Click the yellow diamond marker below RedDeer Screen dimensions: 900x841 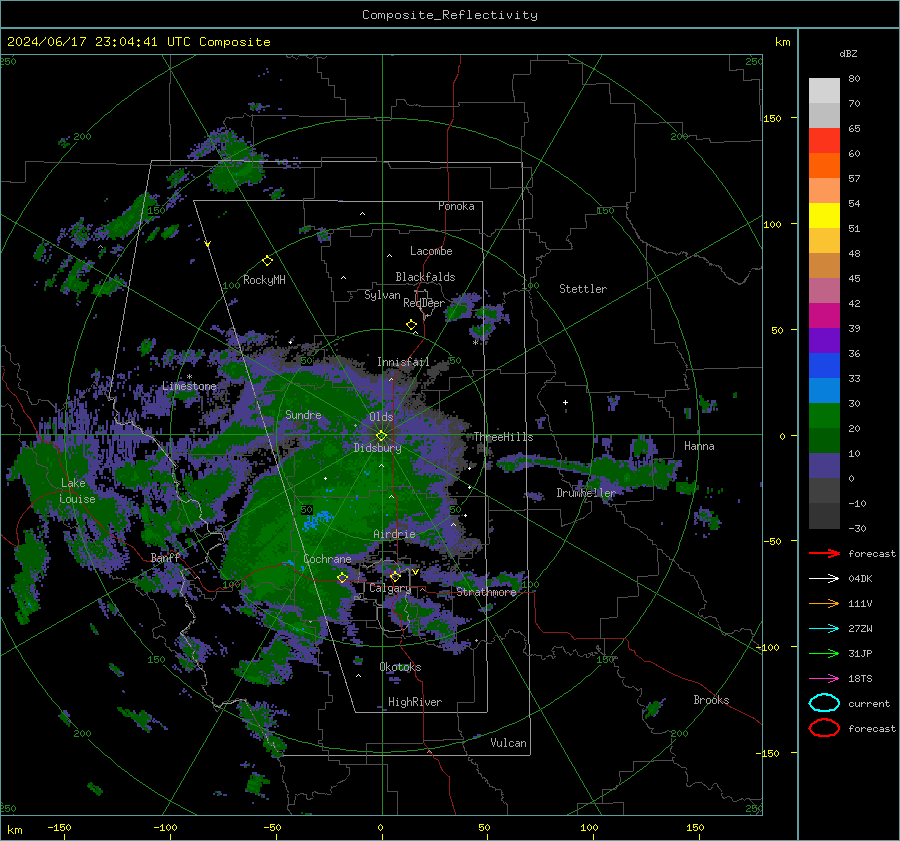tap(412, 325)
